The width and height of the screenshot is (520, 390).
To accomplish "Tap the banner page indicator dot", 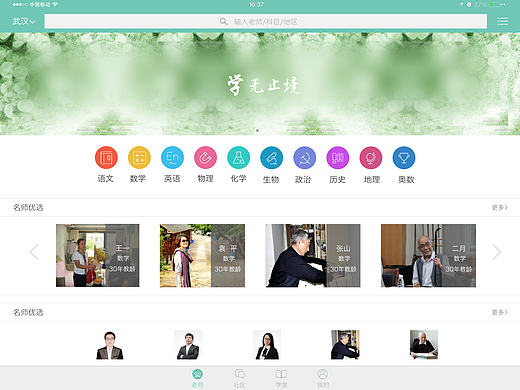I will pyautogui.click(x=257, y=130).
